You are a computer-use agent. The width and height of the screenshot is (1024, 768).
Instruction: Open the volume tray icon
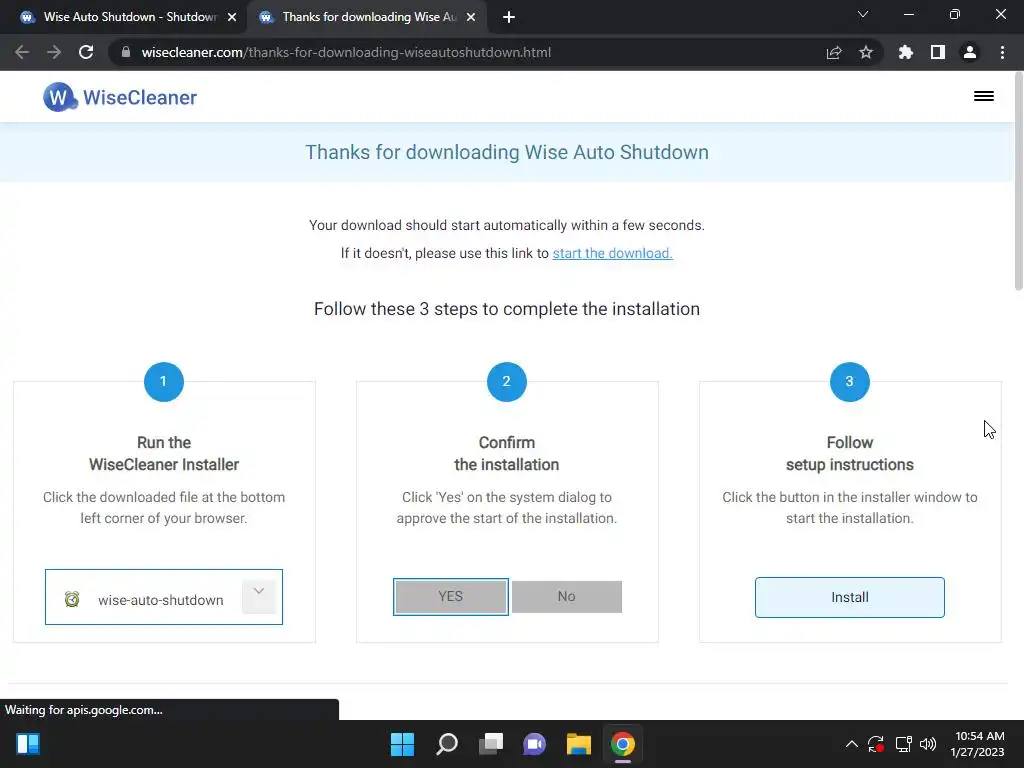[927, 744]
